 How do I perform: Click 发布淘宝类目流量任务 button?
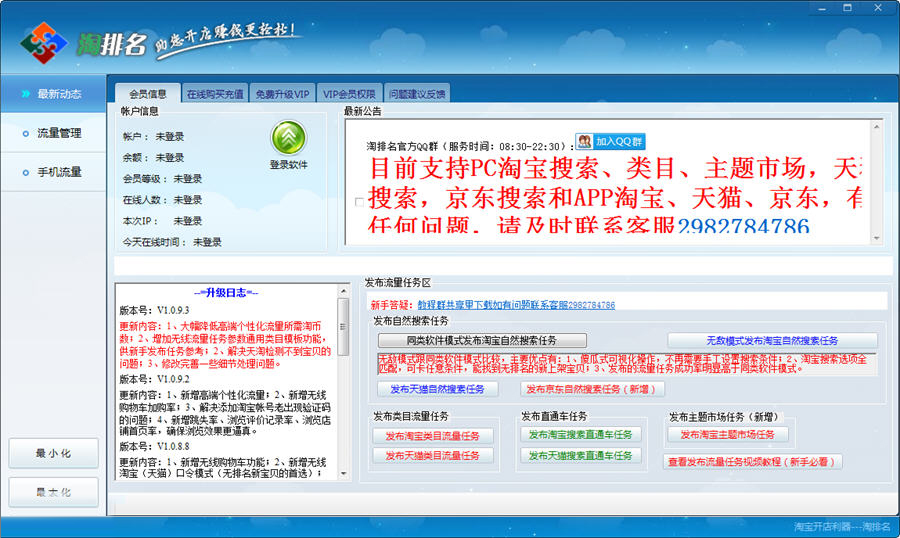432,436
